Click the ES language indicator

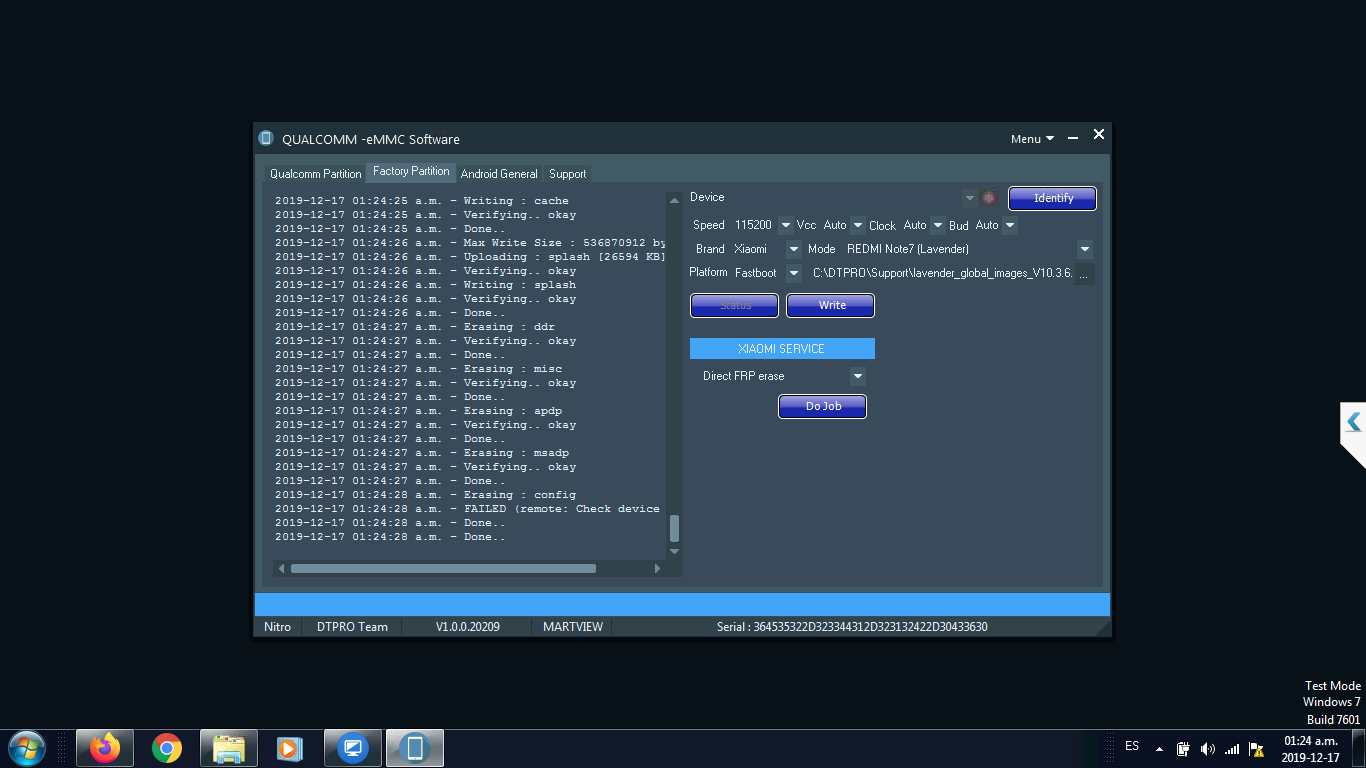click(x=1132, y=746)
